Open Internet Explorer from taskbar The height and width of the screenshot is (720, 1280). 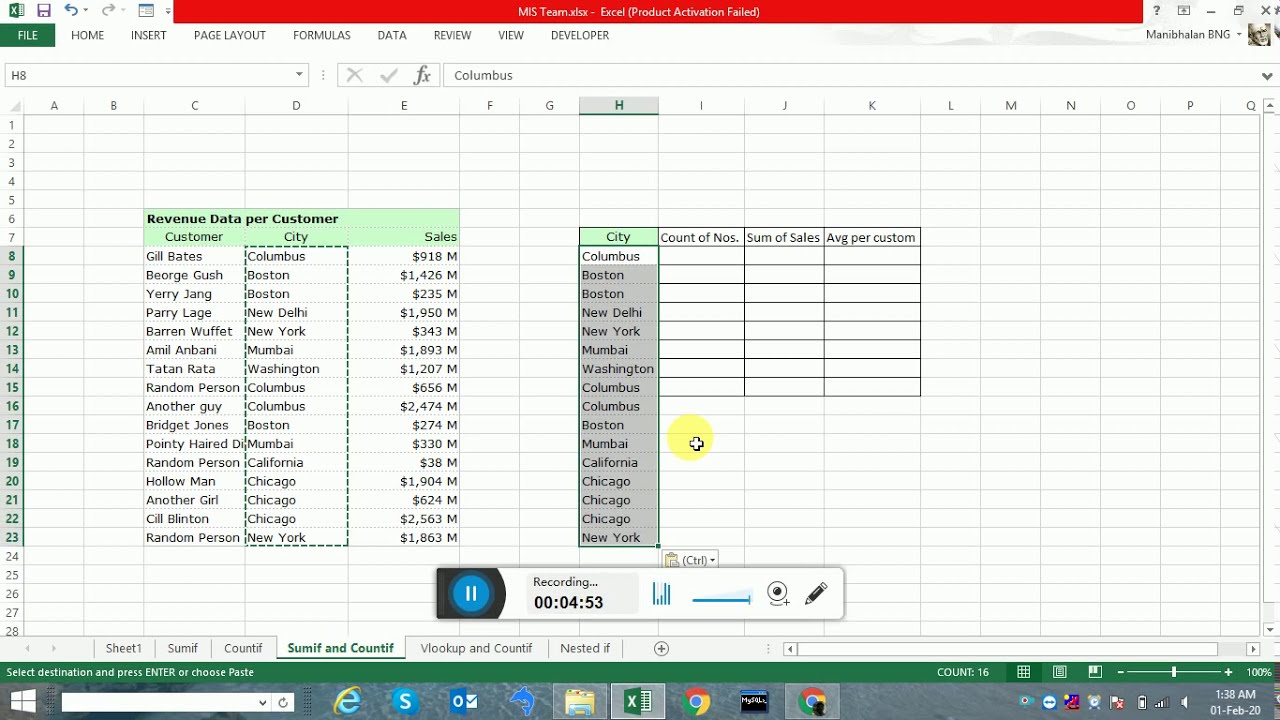click(347, 702)
